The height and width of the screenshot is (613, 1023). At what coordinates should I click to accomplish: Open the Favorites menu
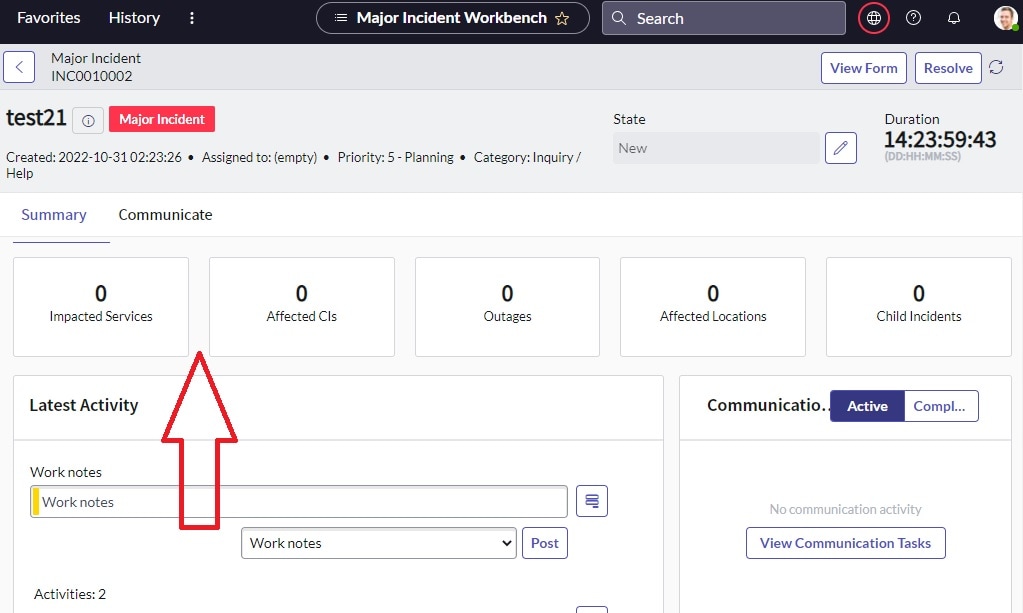(x=48, y=18)
